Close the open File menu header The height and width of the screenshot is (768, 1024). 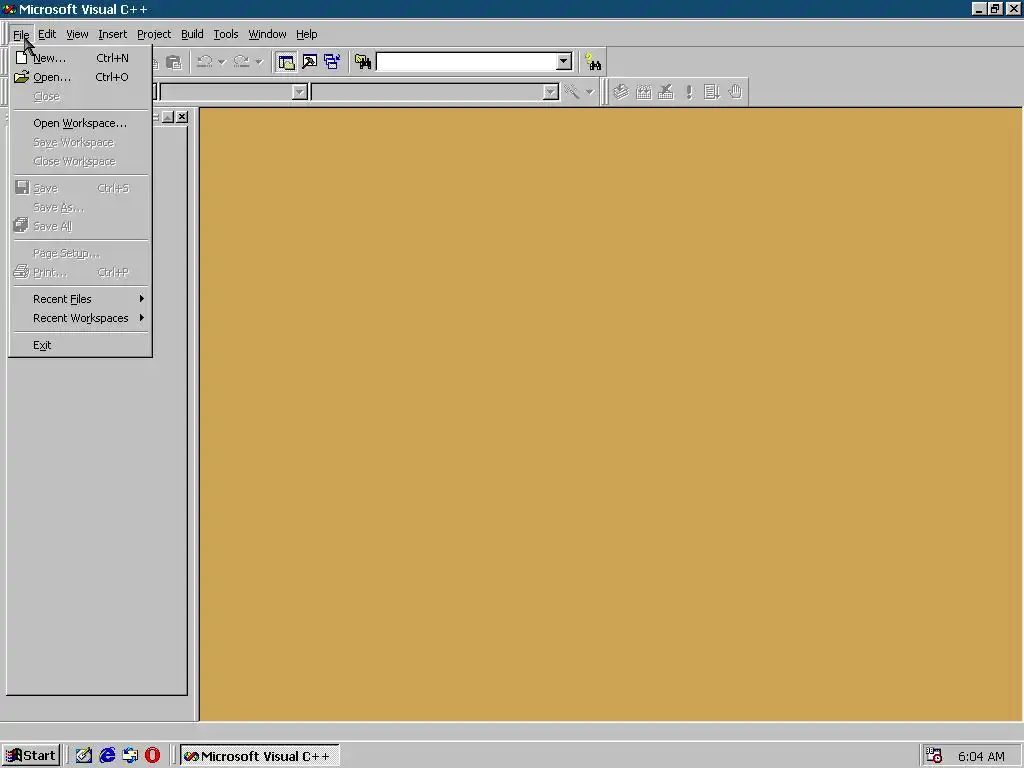click(21, 34)
